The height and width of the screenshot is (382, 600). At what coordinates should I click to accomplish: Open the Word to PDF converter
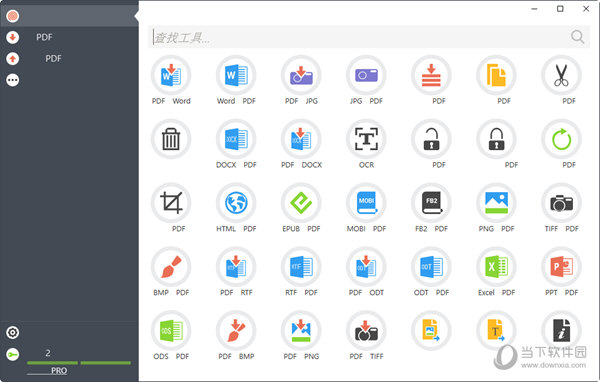tap(236, 75)
